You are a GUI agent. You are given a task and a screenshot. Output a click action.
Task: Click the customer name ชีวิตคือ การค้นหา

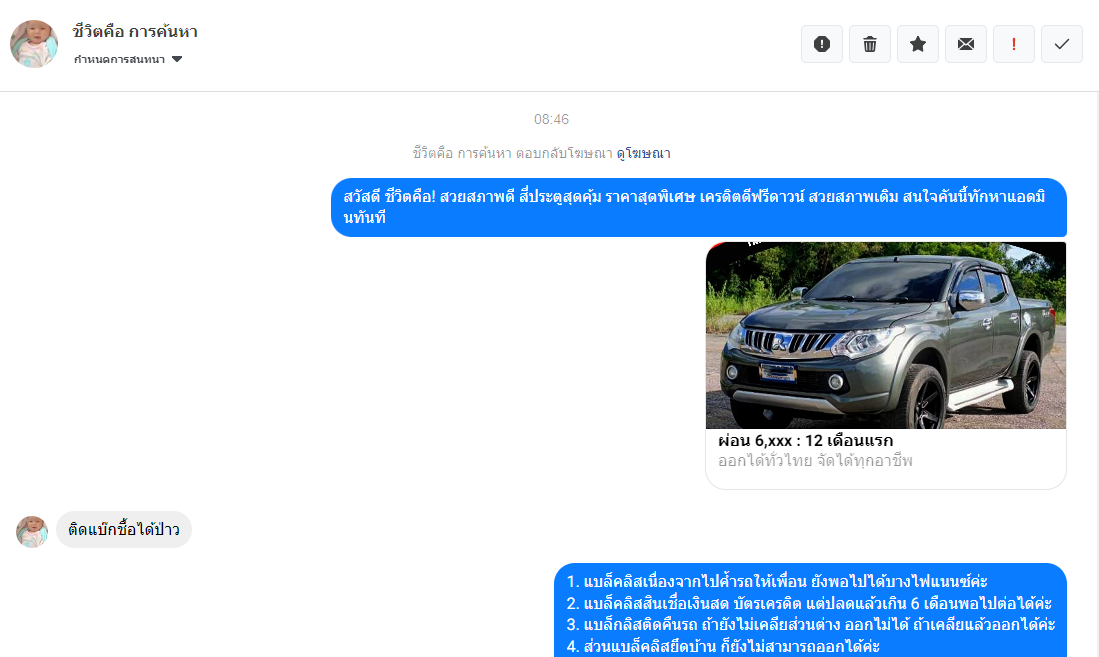[135, 32]
